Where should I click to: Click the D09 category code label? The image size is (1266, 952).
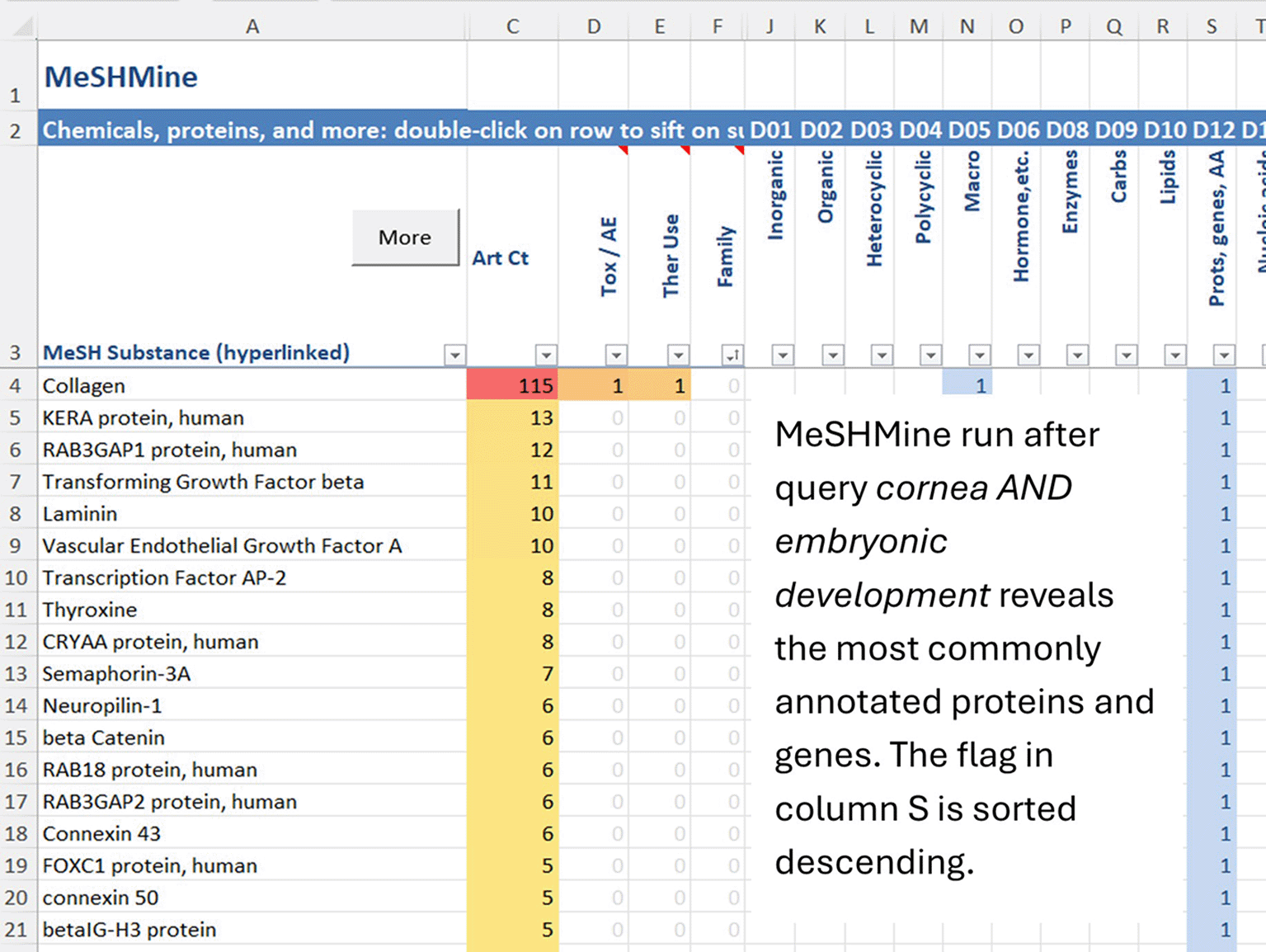(1116, 130)
